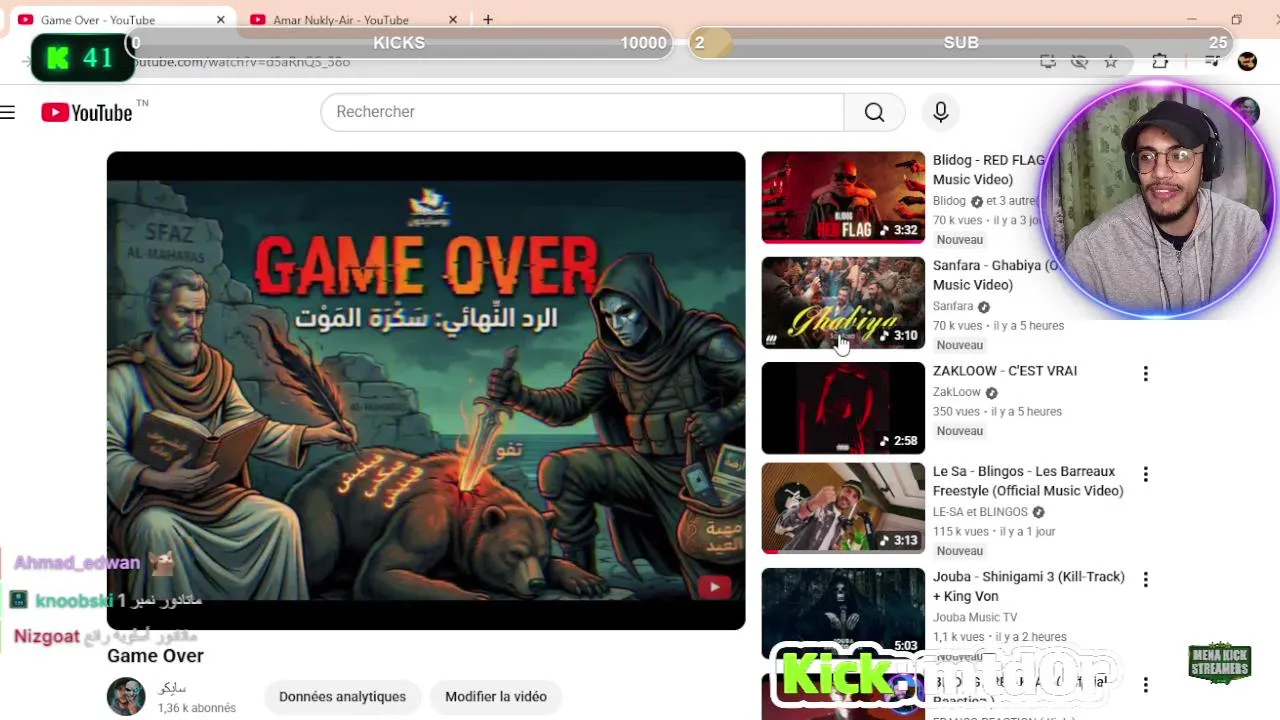Image resolution: width=1280 pixels, height=720 pixels.
Task: Click the 1,36 k abonnés subscriber count
Action: pos(196,708)
